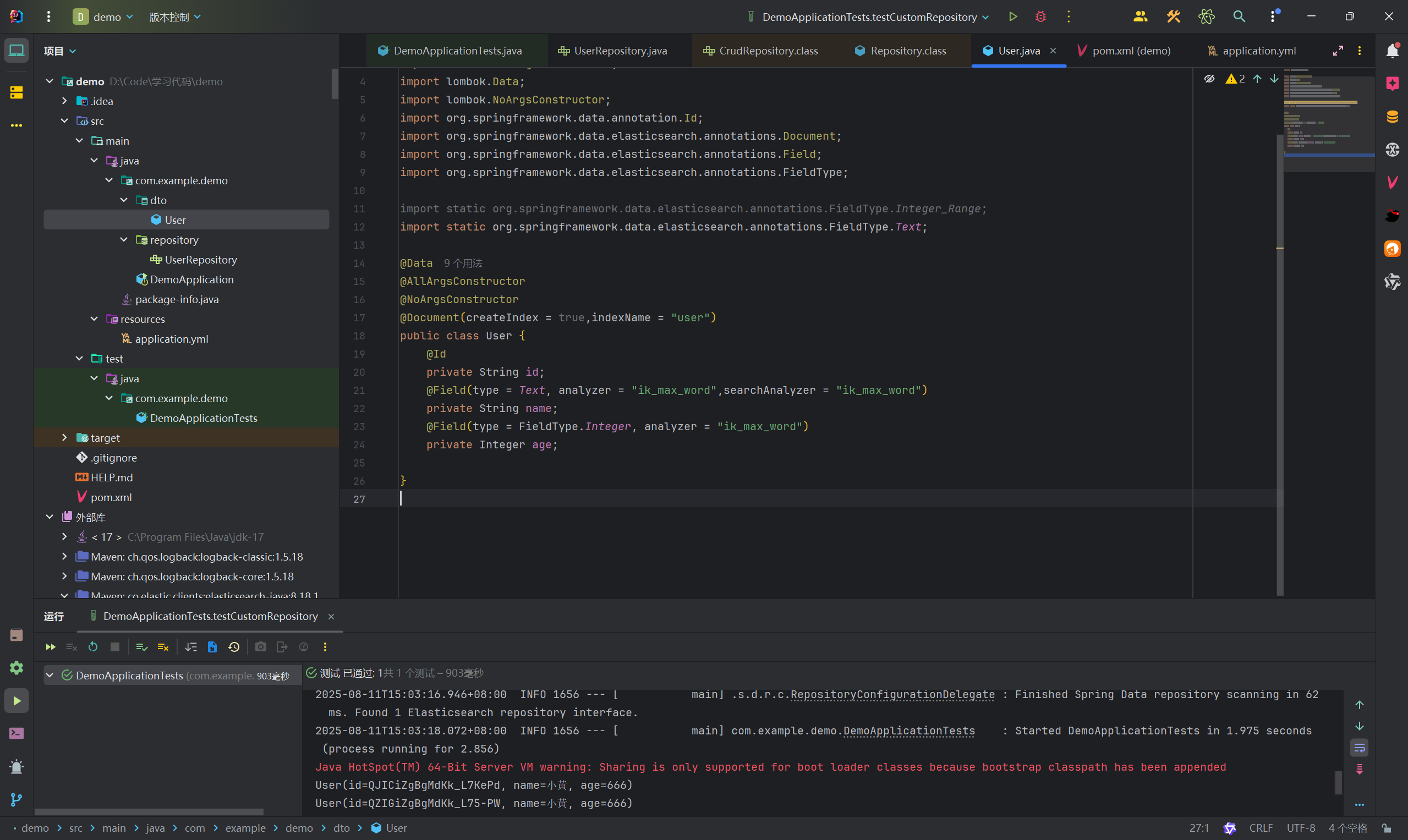Open go-to-line 27:1 indicator
1408x840 pixels.
pyautogui.click(x=1199, y=828)
